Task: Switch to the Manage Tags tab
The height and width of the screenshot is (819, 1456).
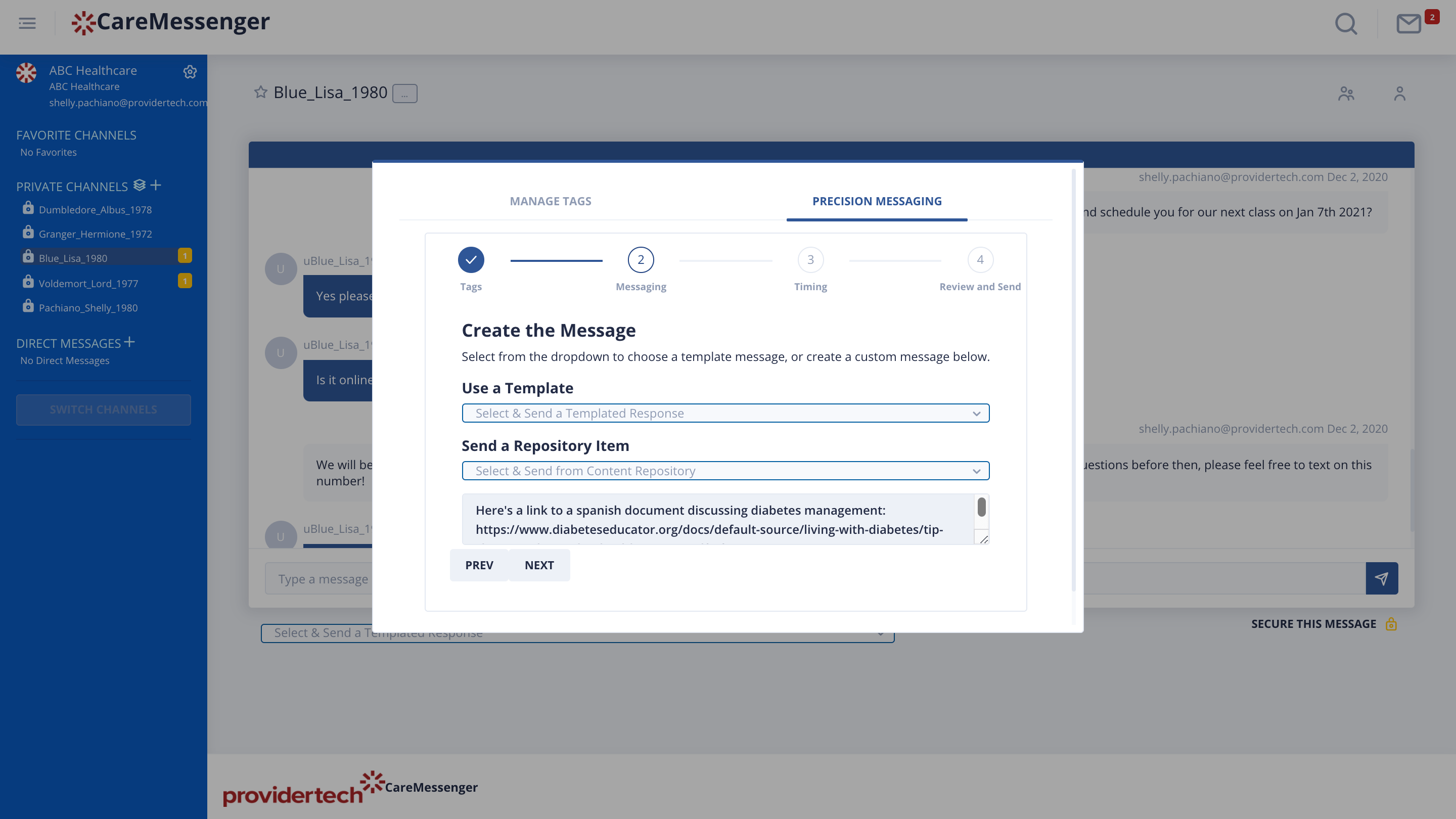Action: [x=550, y=201]
